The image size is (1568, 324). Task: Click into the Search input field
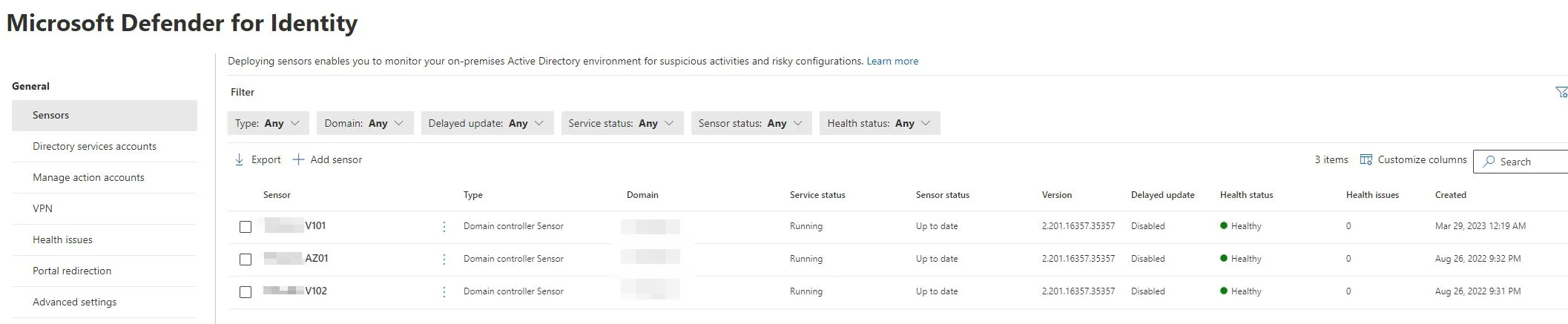click(x=1522, y=162)
